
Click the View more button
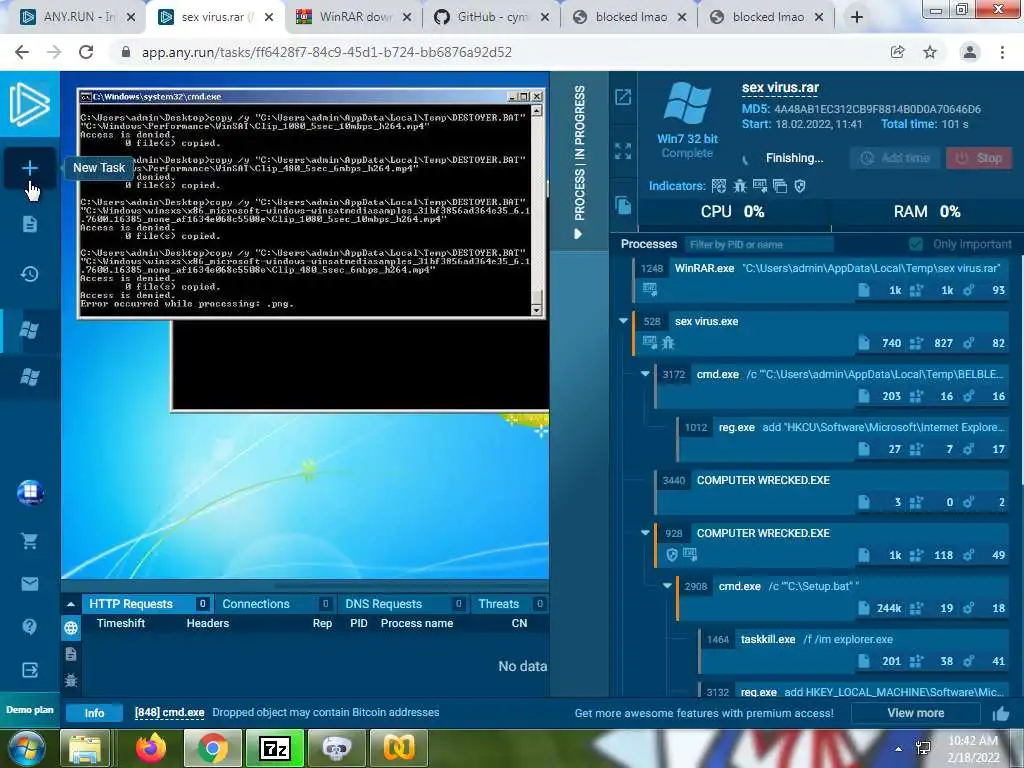[x=916, y=713]
